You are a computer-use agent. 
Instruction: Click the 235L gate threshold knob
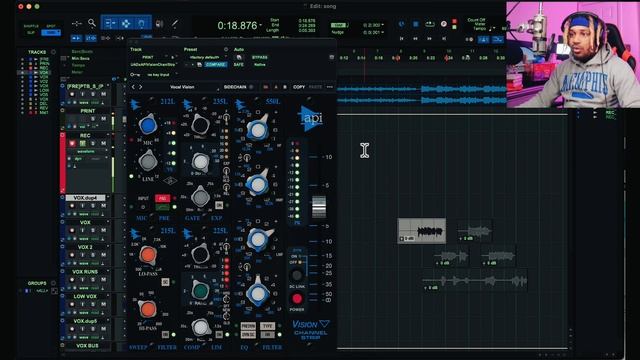pos(200,125)
